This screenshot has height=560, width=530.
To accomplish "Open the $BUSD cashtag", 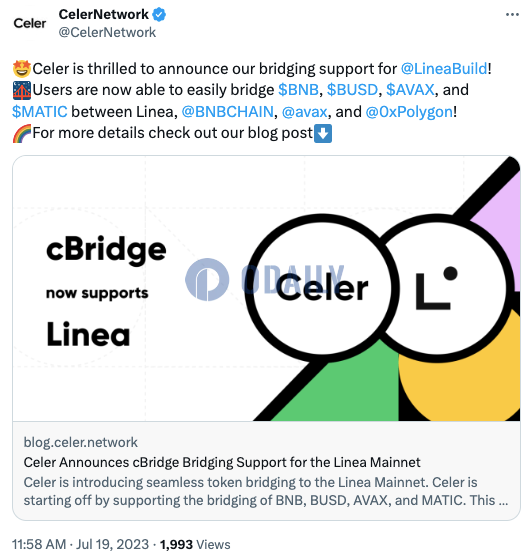I will tap(352, 90).
